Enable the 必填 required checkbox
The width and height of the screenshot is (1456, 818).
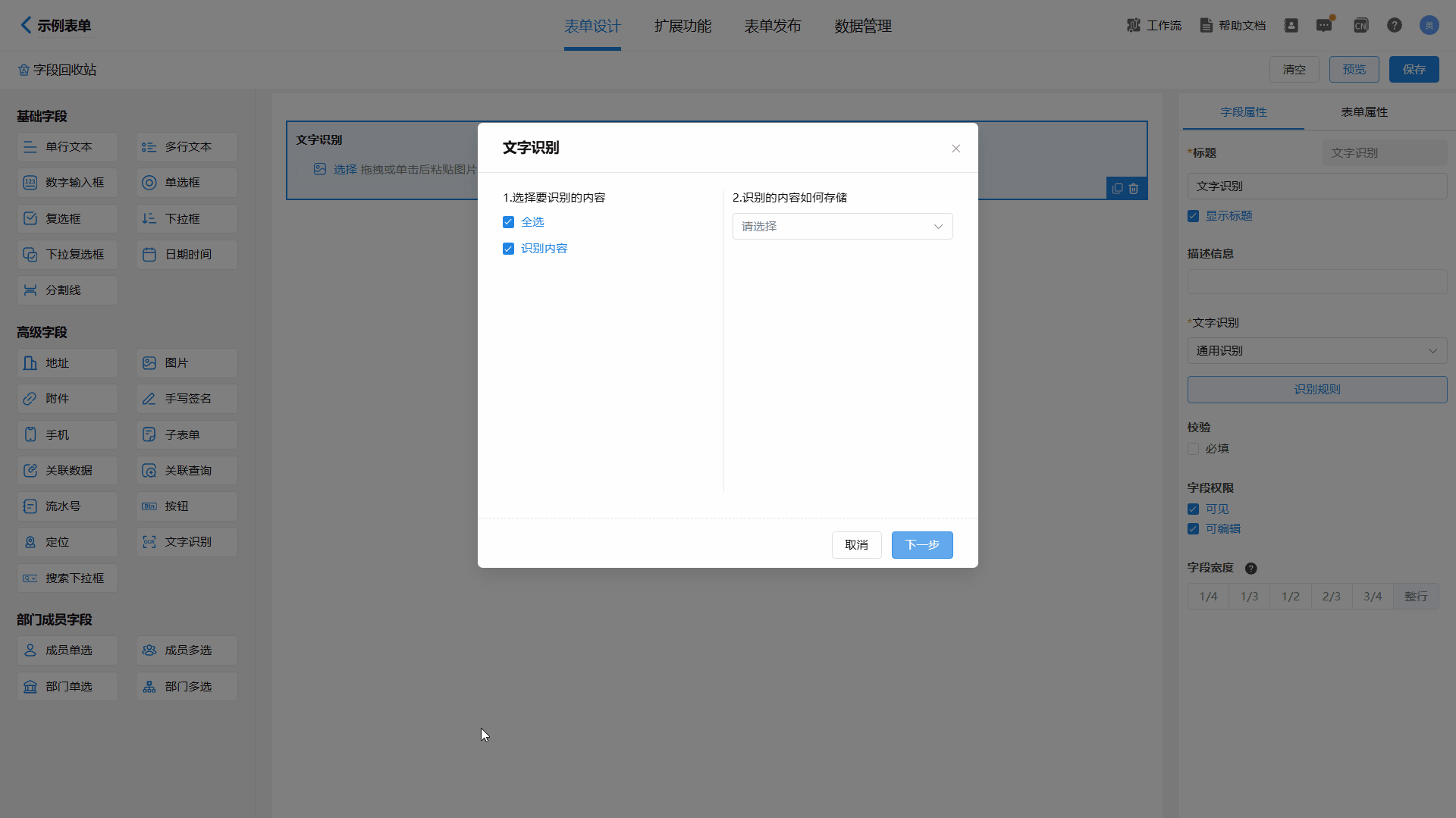point(1194,449)
